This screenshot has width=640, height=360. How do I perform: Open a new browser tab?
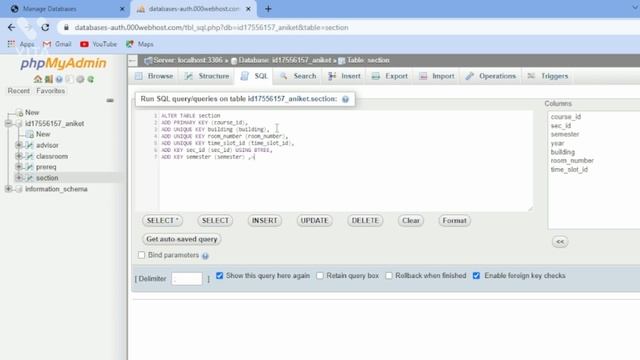click(x=268, y=9)
